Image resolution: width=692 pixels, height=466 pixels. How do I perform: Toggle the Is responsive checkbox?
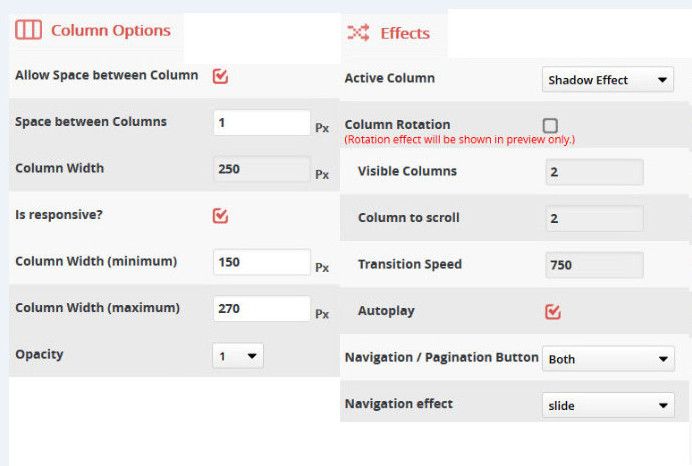click(221, 215)
